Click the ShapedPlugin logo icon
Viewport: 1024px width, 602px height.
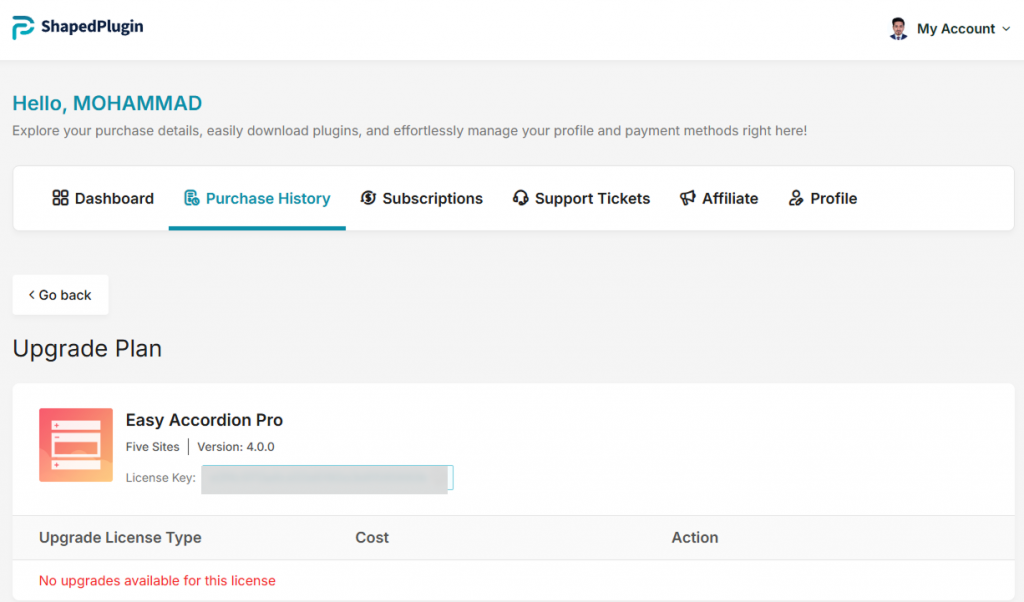coord(23,28)
